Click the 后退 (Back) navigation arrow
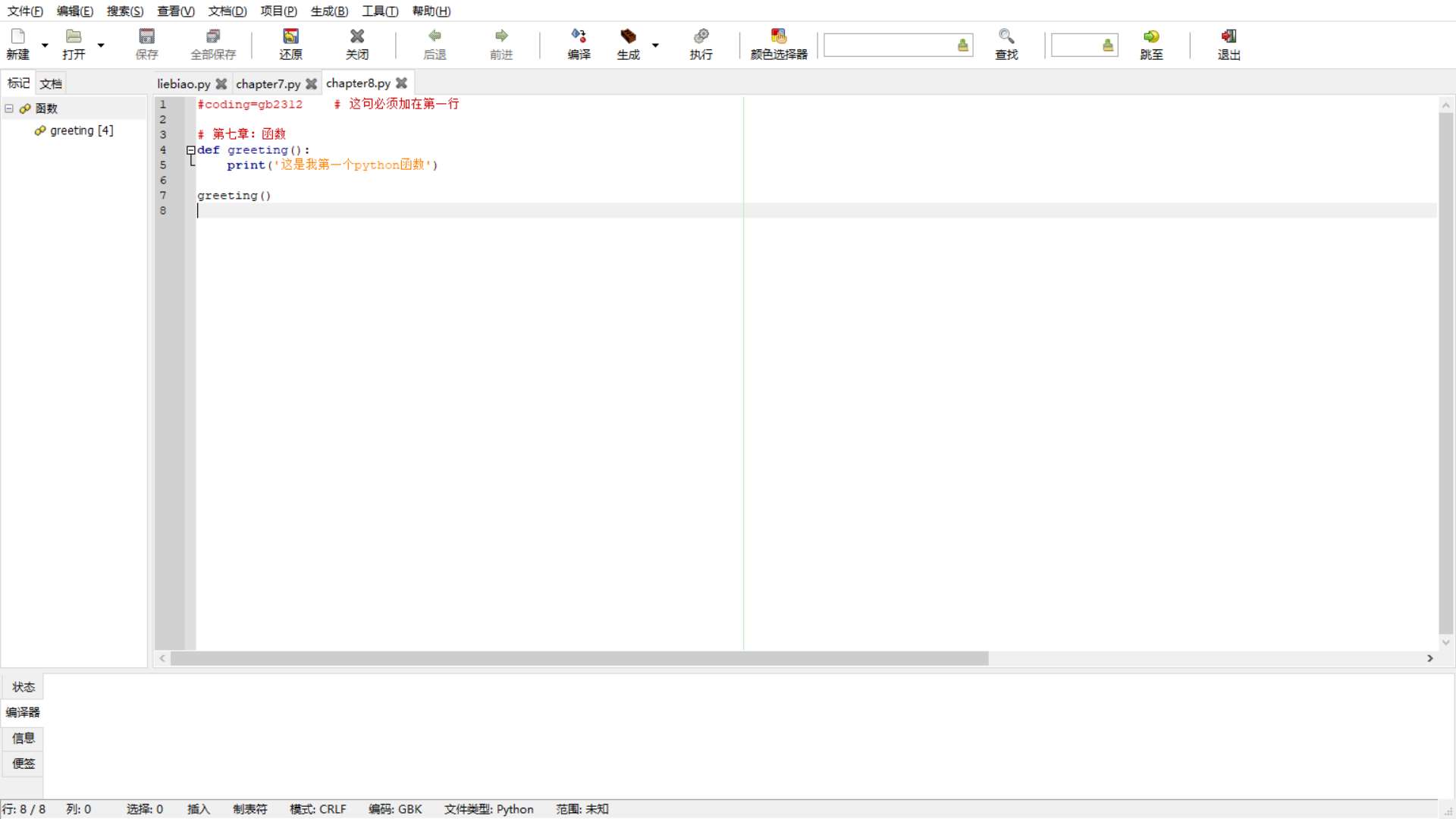 coord(435,44)
